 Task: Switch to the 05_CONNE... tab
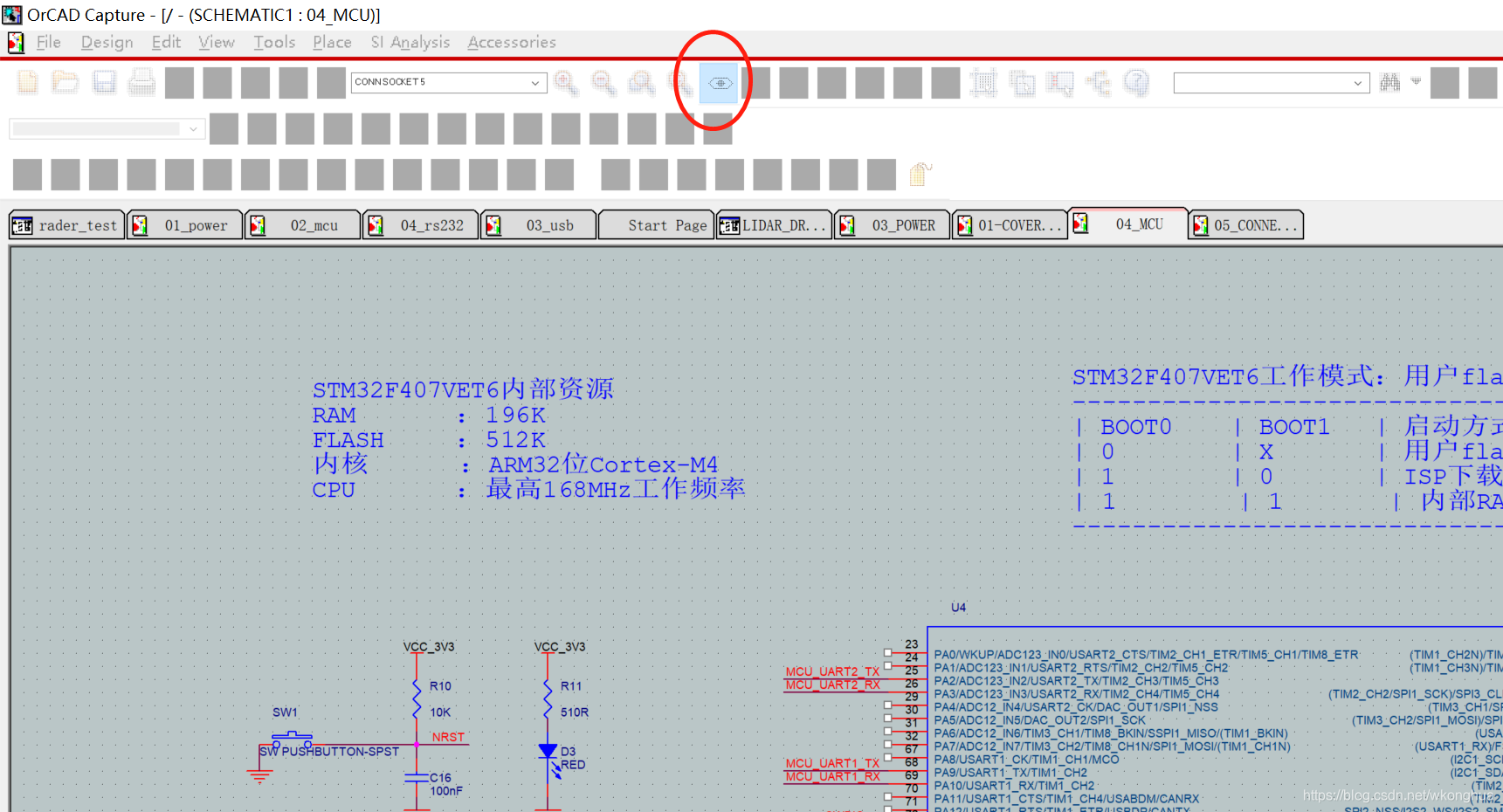(1246, 225)
